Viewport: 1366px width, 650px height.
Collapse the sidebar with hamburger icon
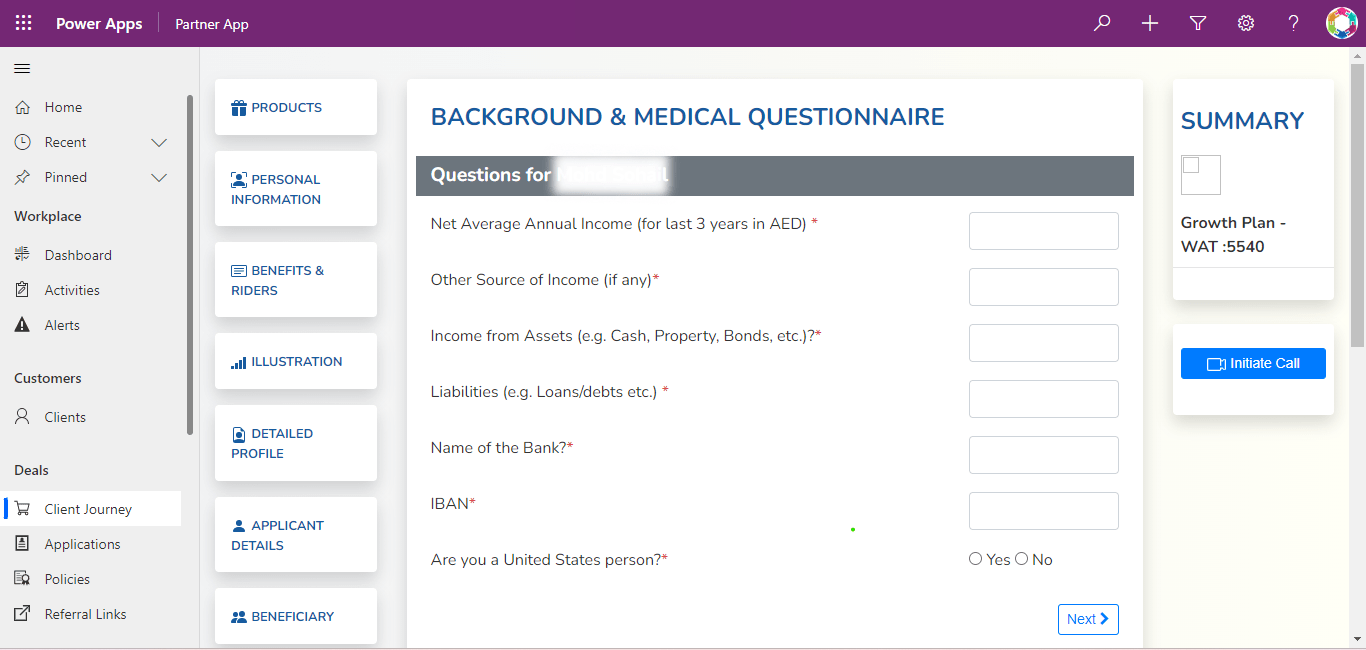(22, 69)
